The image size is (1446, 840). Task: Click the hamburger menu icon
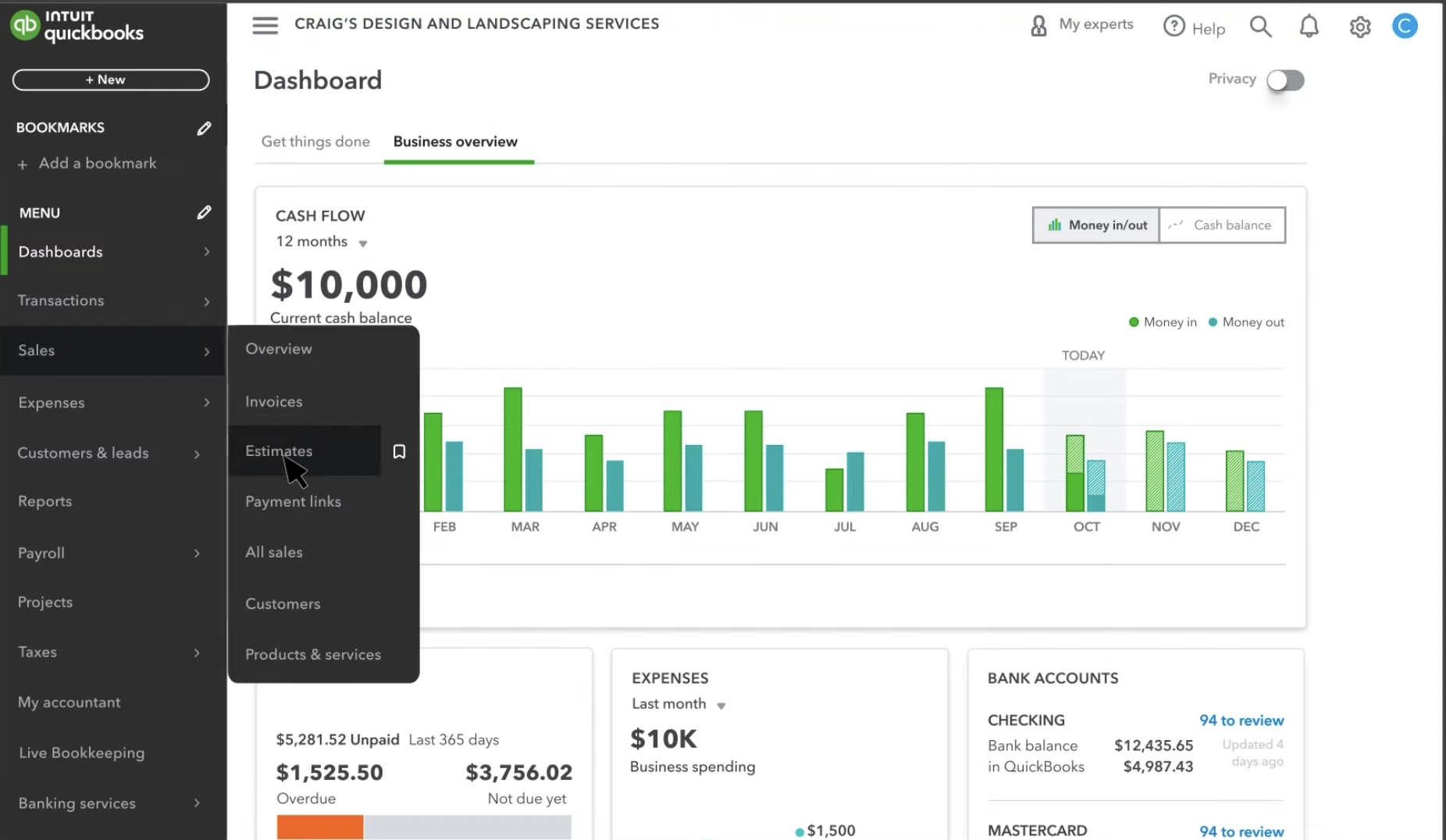point(265,26)
